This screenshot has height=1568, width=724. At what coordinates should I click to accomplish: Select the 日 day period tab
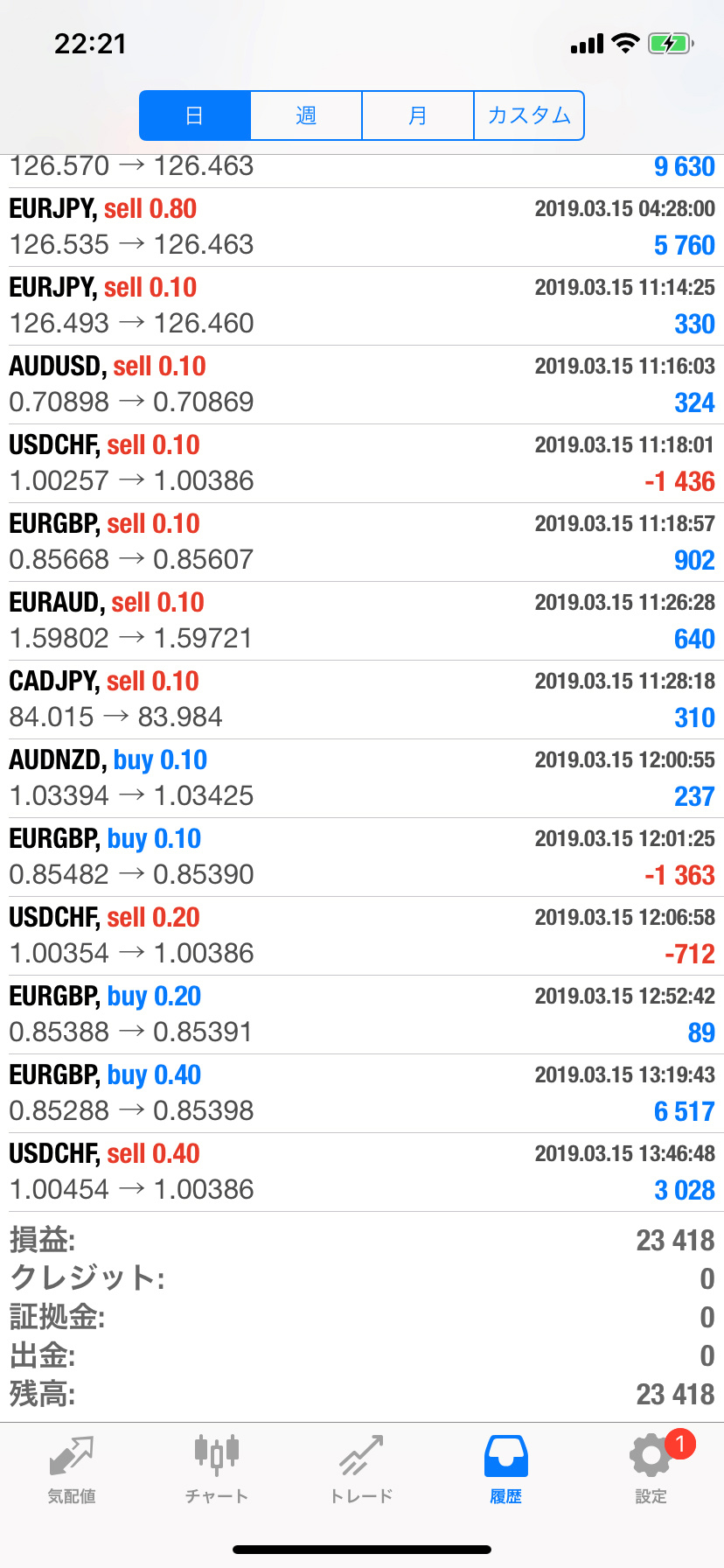(x=195, y=115)
